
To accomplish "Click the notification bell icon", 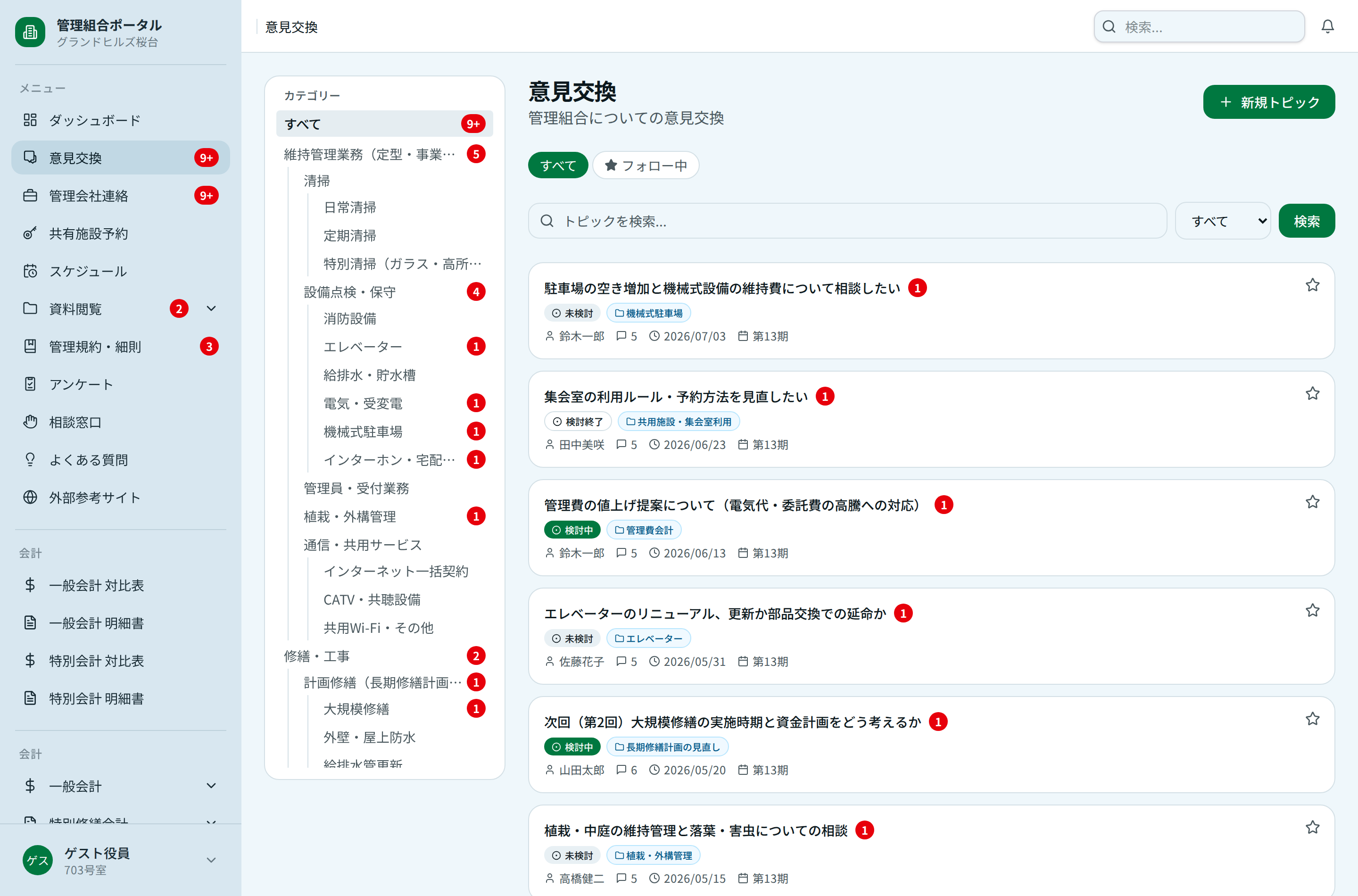I will [1327, 27].
